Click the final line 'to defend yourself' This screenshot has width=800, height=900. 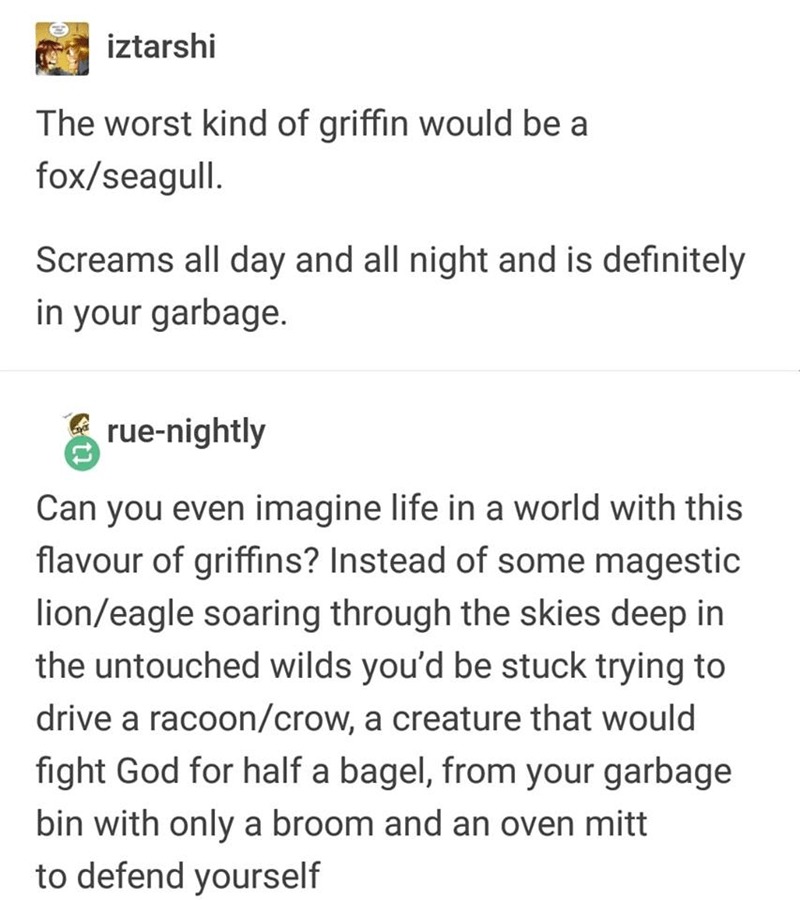(x=178, y=876)
